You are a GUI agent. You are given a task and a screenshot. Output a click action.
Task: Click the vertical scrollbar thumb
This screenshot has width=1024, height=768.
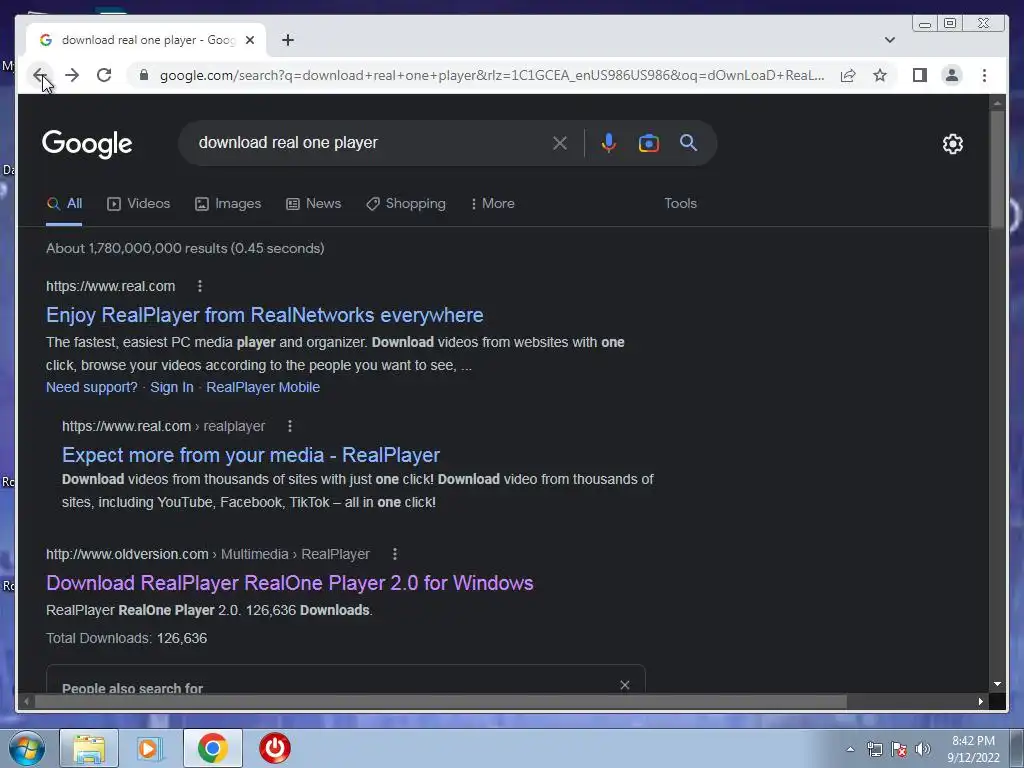(997, 170)
